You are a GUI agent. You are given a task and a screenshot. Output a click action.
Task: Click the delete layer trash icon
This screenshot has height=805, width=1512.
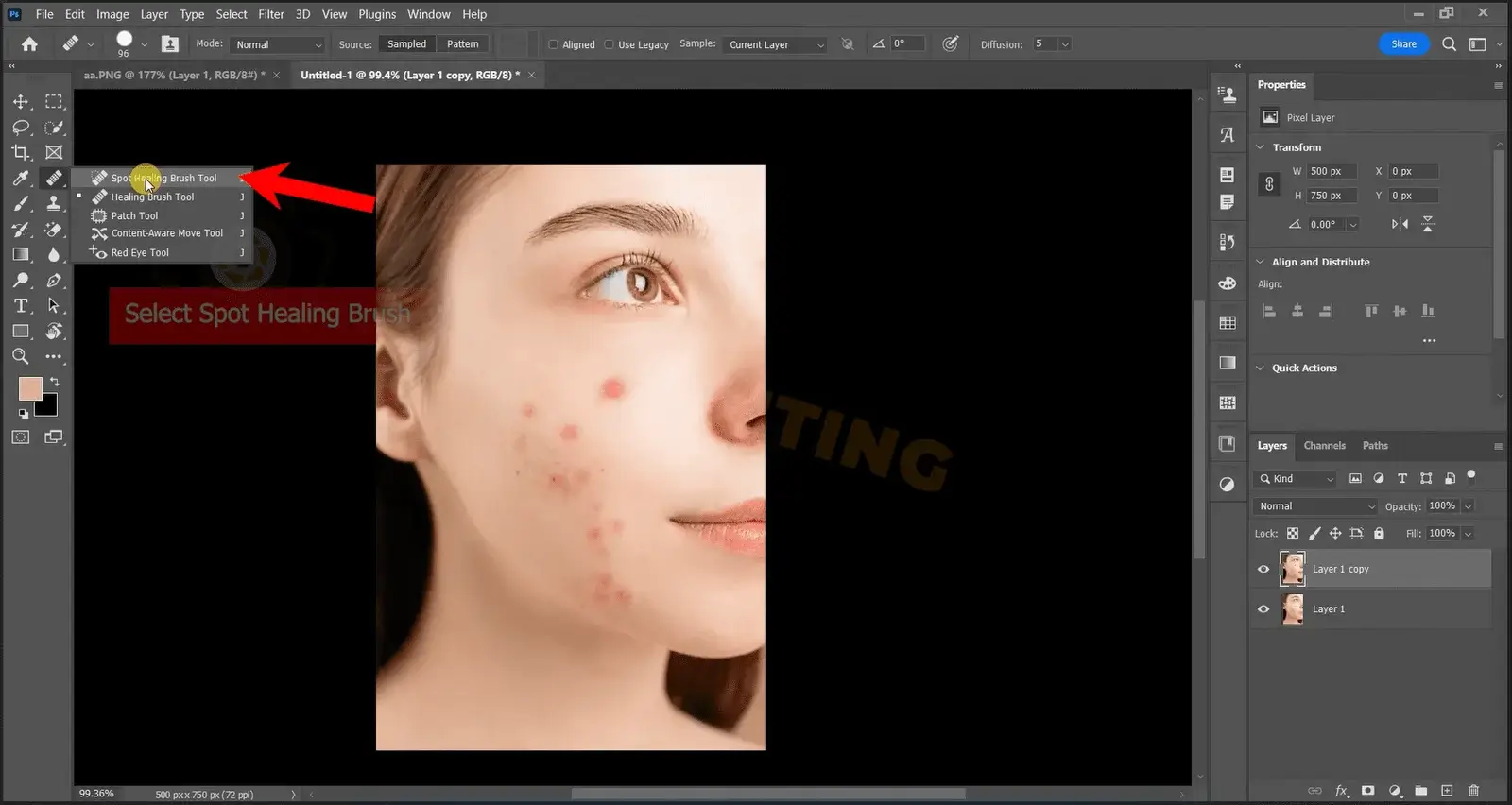coord(1473,790)
